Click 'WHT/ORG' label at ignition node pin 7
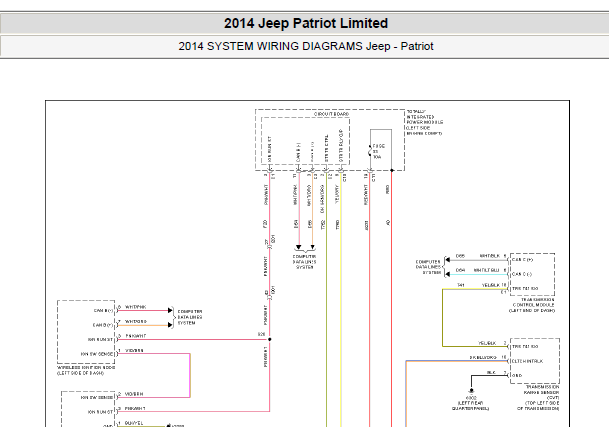The height and width of the screenshot is (427, 609). [x=136, y=321]
